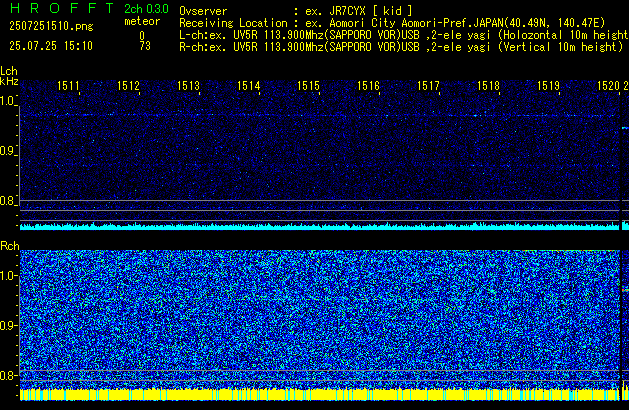Screen dimensions: 629x410
Task: Click the 1513 time marker
Action: (x=188, y=86)
